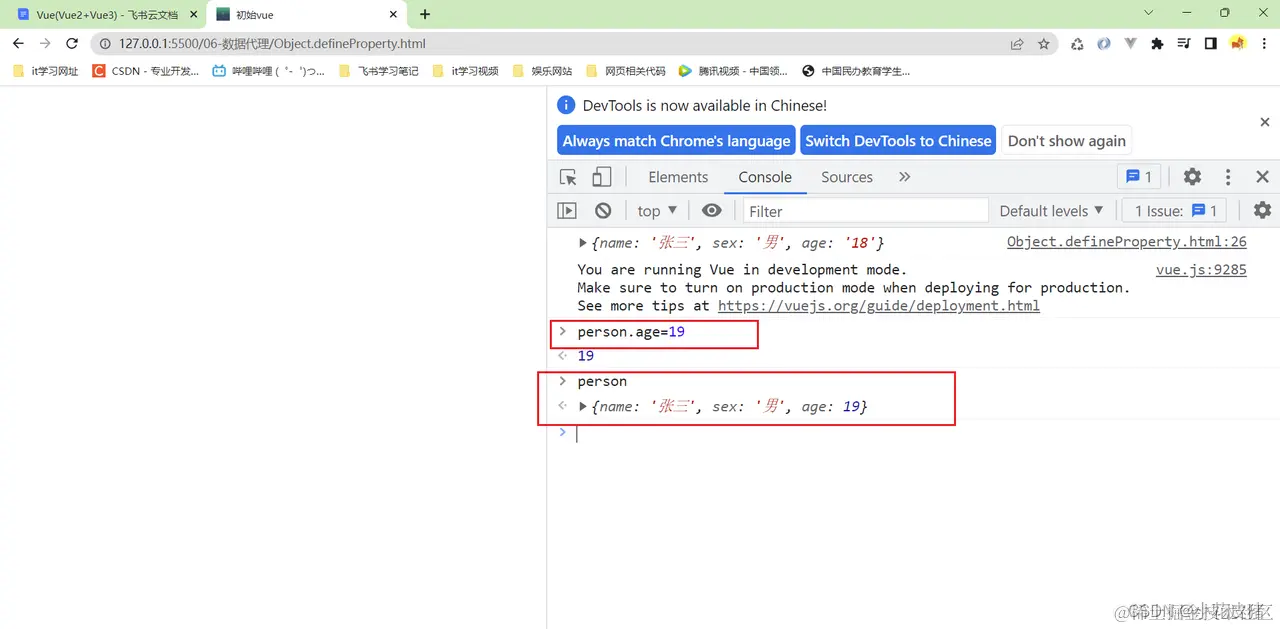Viewport: 1280px width, 629px height.
Task: Click the messages badge showing 1
Action: (1139, 177)
